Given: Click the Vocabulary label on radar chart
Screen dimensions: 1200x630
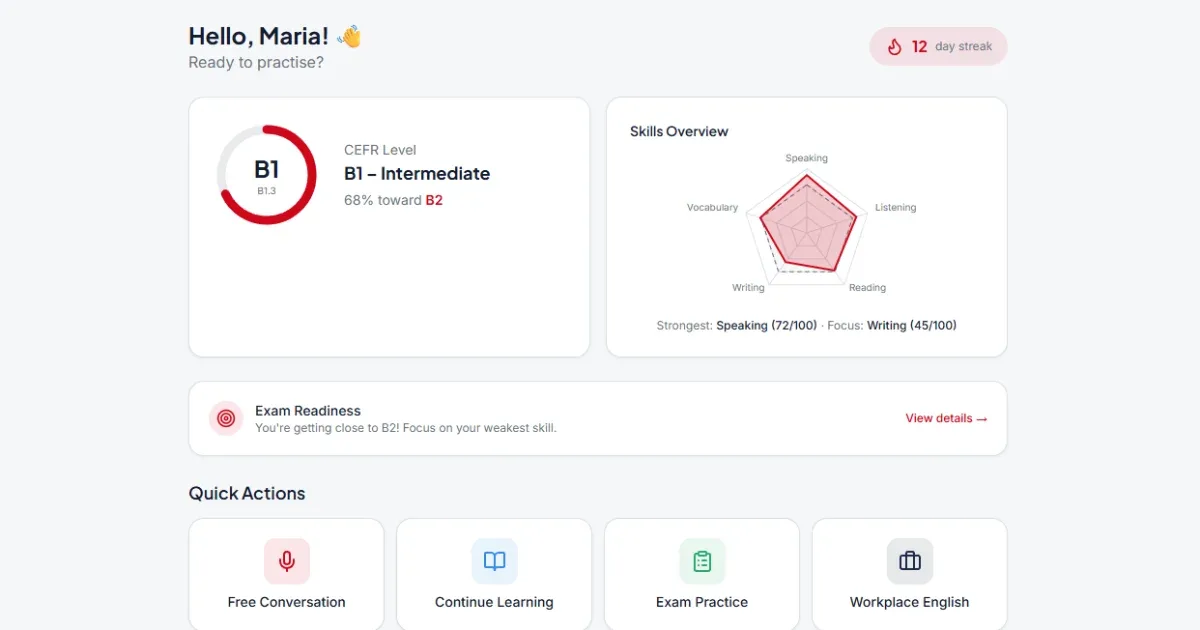Looking at the screenshot, I should click(x=712, y=207).
